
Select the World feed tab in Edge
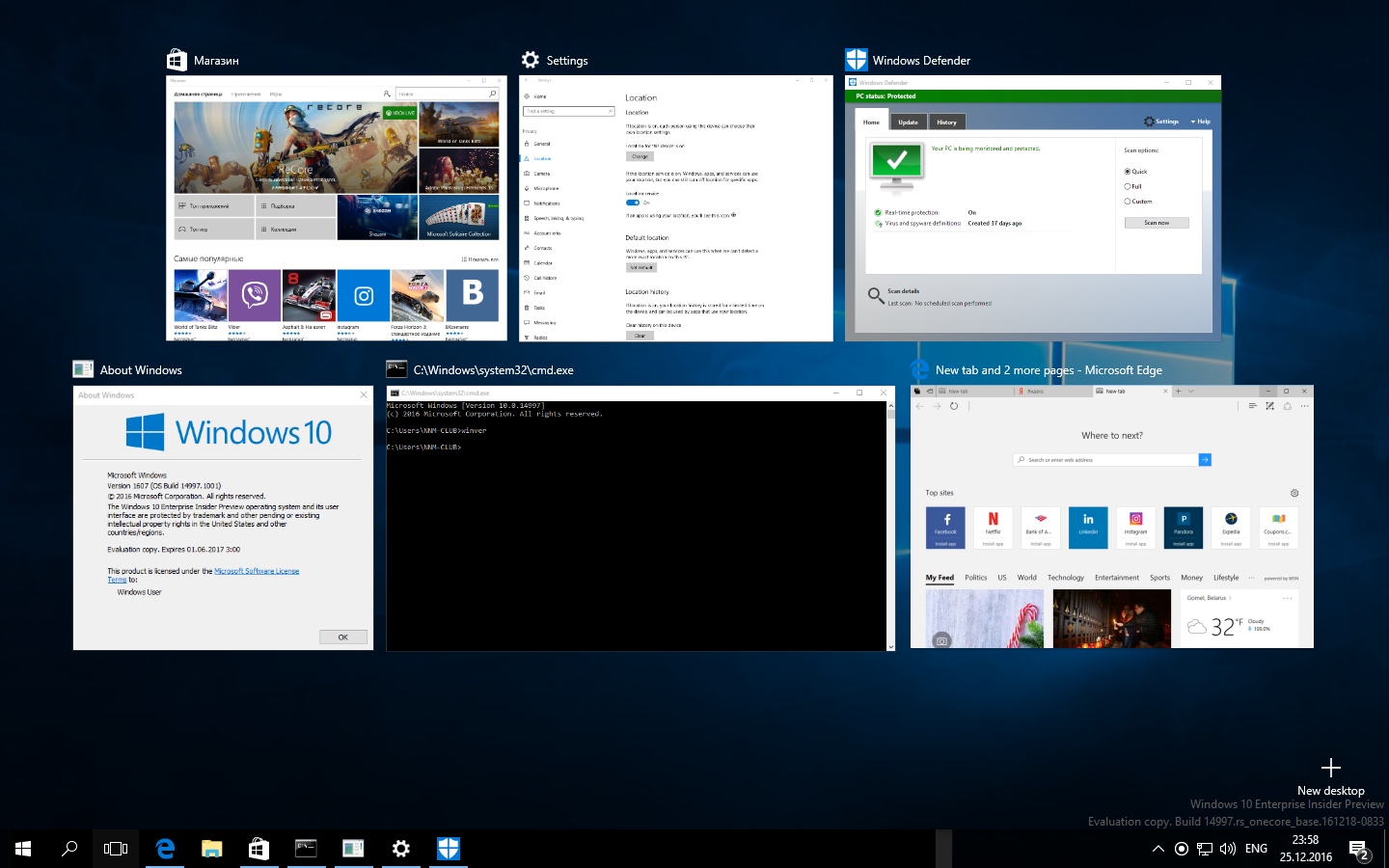pos(1026,578)
